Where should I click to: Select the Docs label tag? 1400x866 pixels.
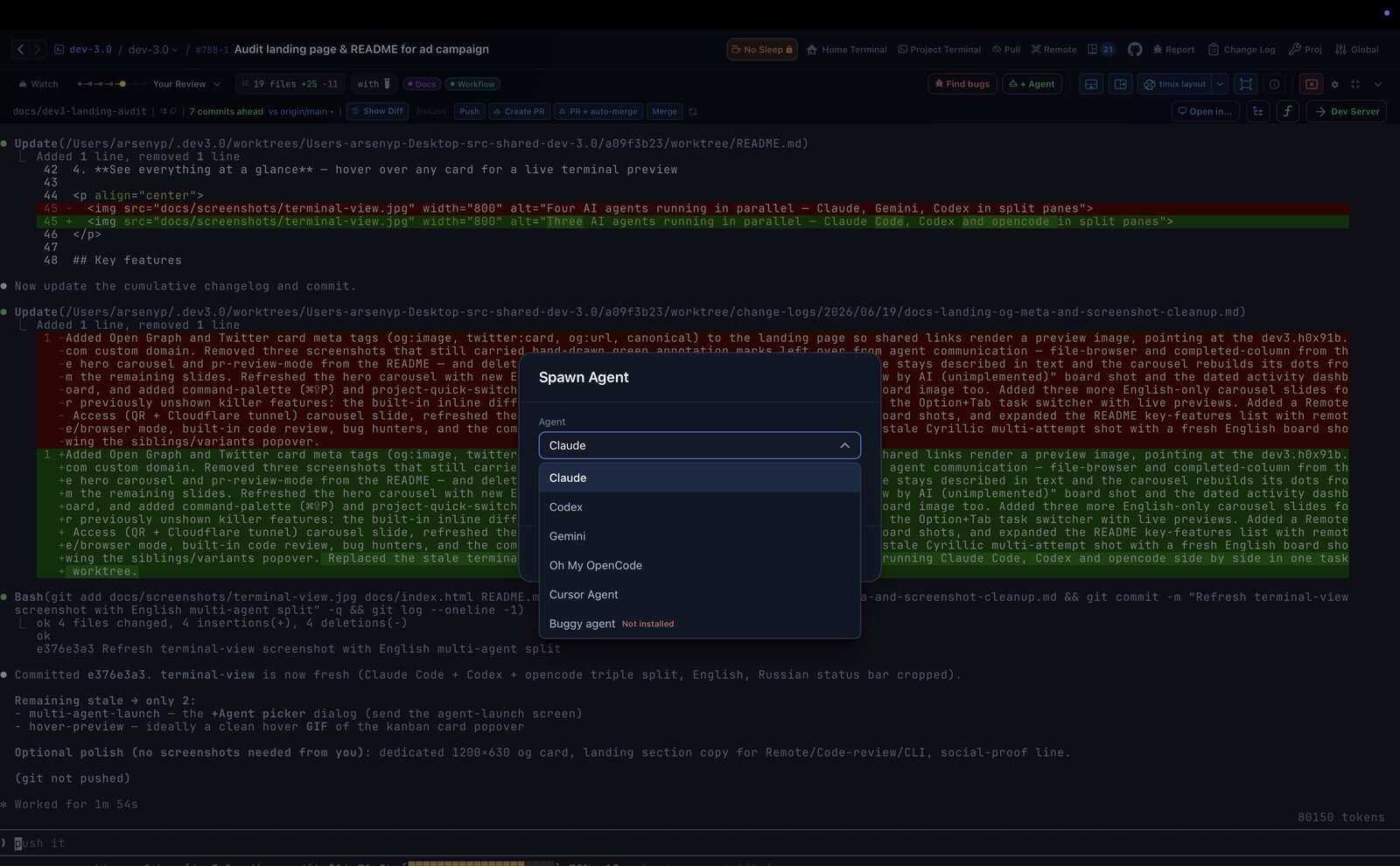[422, 84]
